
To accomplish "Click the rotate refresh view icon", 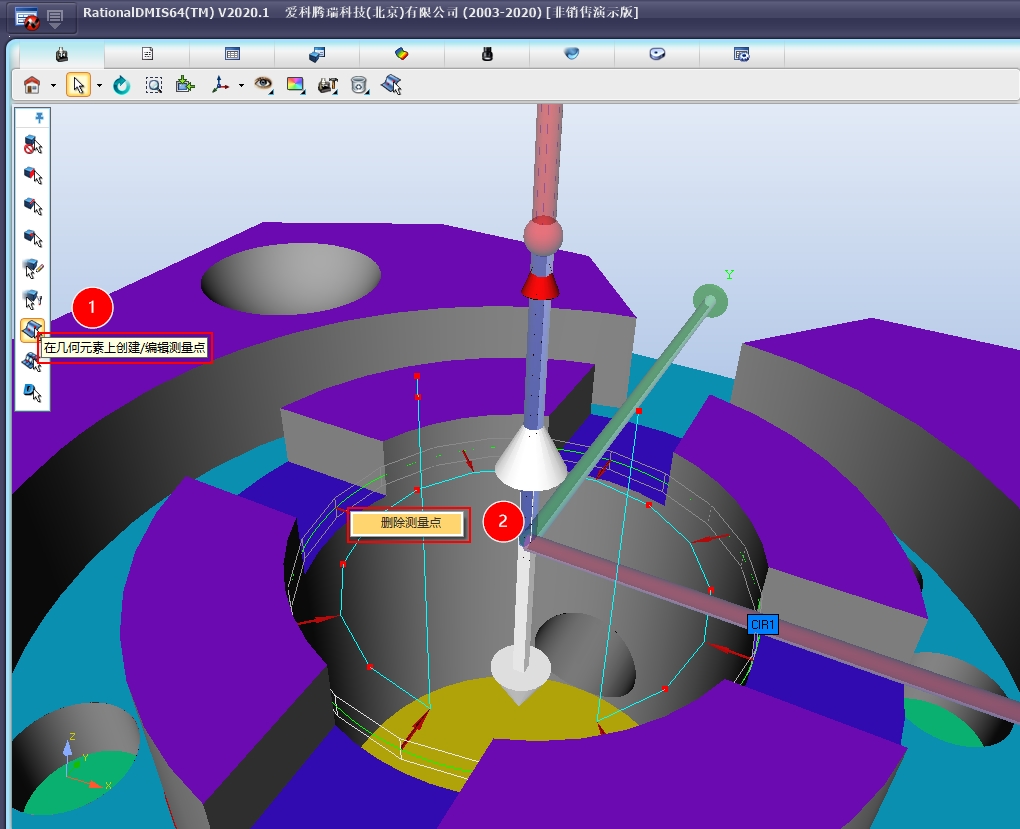I will (x=122, y=85).
